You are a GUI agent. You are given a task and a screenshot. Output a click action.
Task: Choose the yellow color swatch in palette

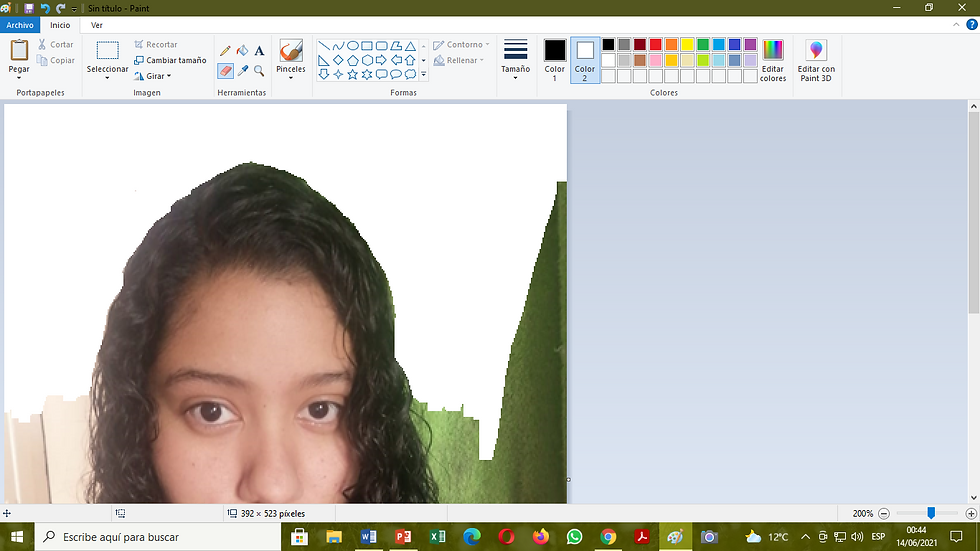point(687,44)
